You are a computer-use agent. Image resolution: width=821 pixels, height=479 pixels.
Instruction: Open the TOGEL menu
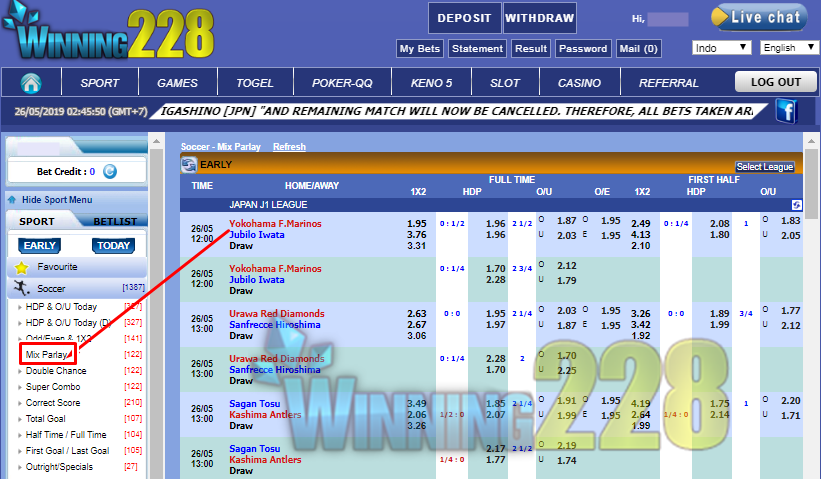click(255, 83)
